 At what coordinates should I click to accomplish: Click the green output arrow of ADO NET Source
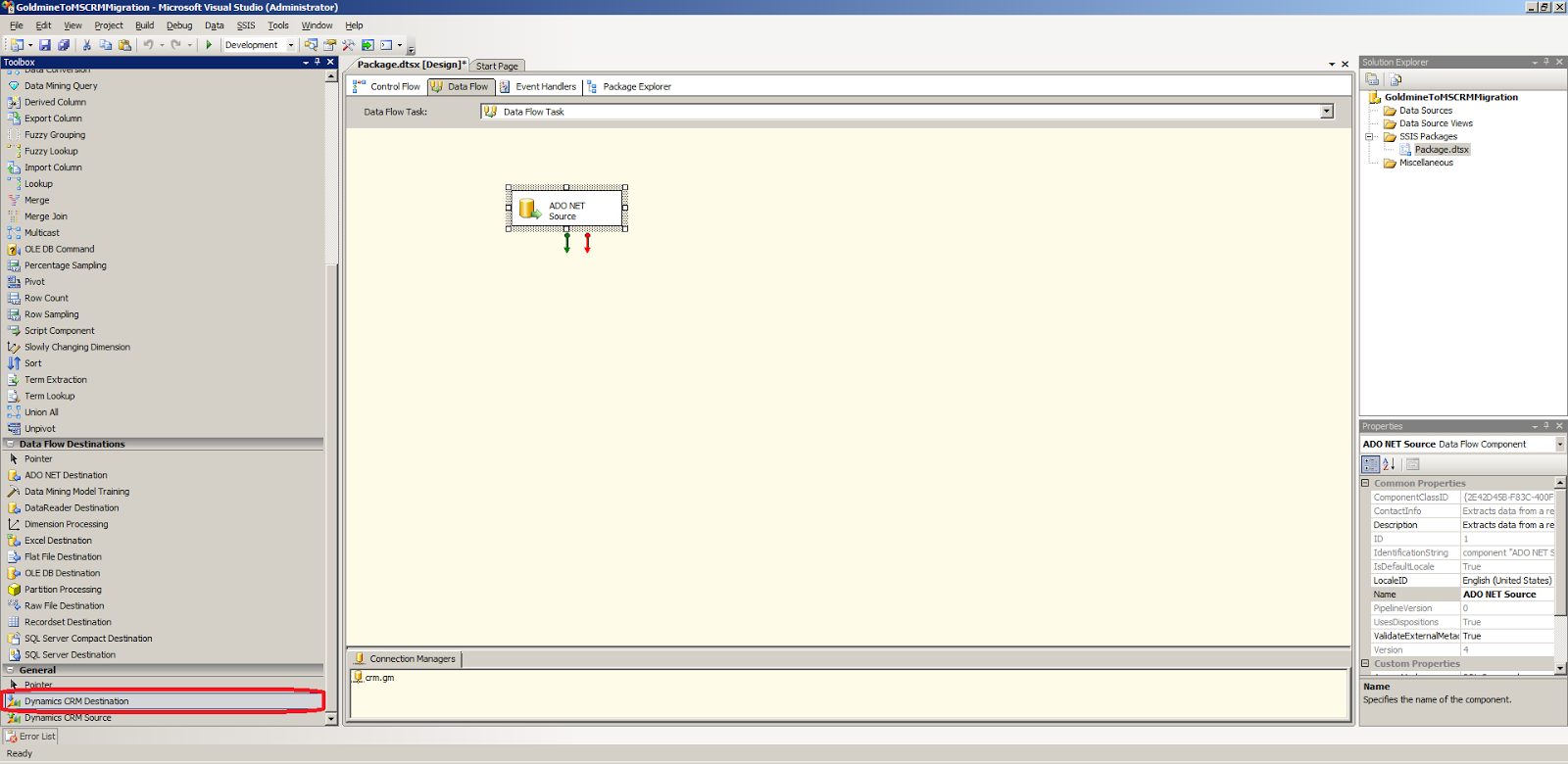click(566, 242)
